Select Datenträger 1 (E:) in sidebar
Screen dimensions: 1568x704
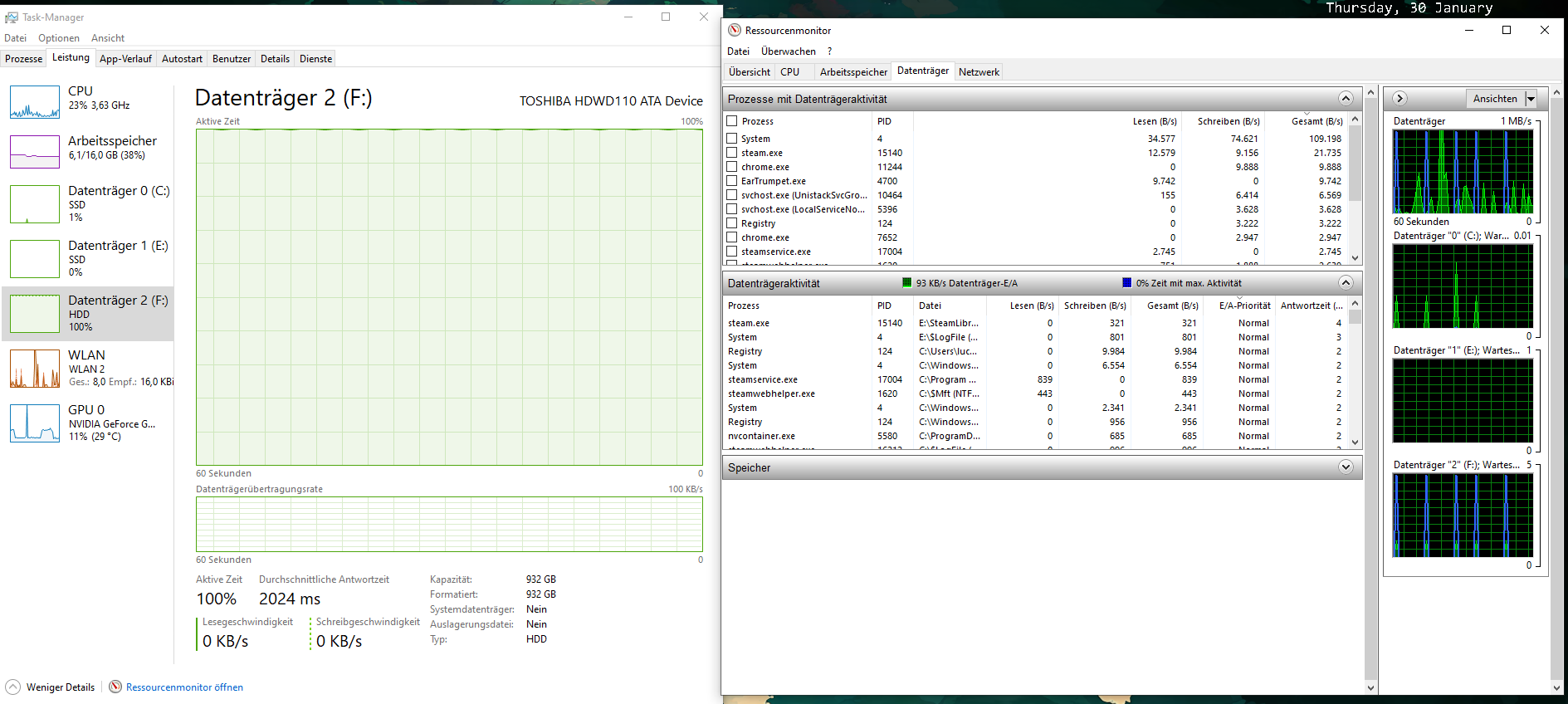click(x=88, y=258)
